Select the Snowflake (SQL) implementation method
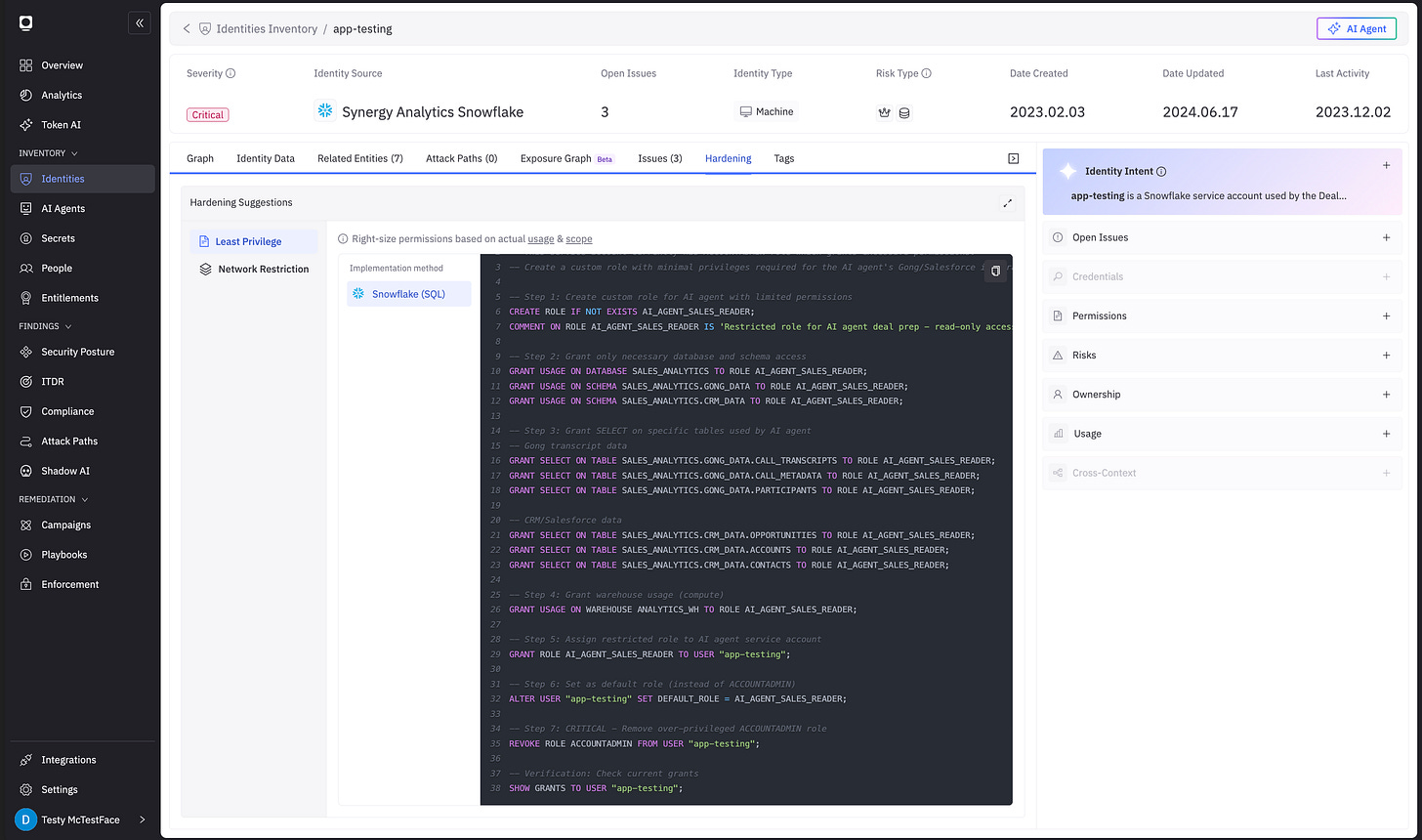Image resolution: width=1422 pixels, height=840 pixels. tap(409, 294)
